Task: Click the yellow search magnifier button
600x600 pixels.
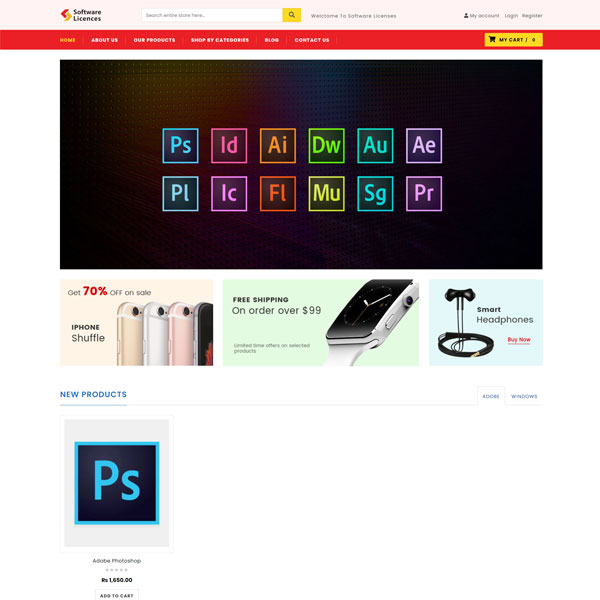Action: pos(291,15)
